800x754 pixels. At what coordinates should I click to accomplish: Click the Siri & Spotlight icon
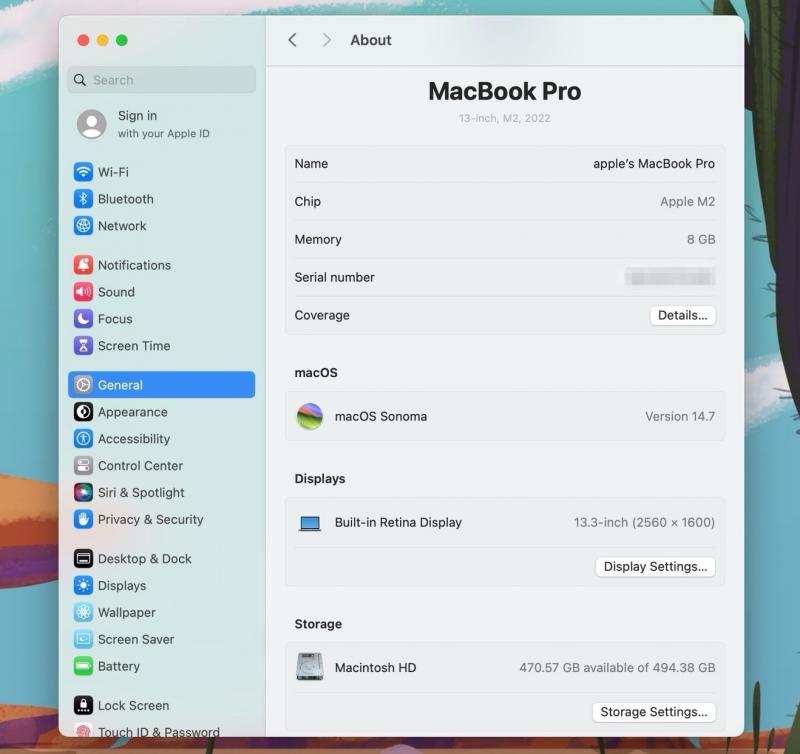coord(83,492)
